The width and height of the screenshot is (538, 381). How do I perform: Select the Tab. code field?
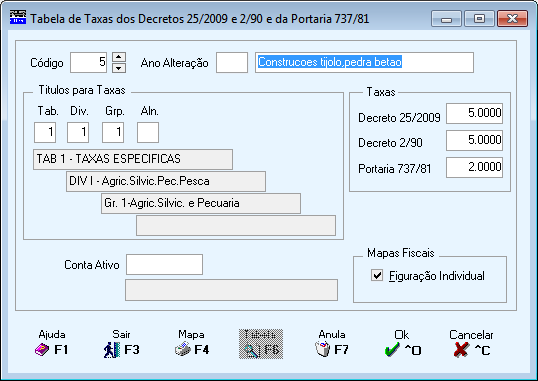[x=45, y=132]
